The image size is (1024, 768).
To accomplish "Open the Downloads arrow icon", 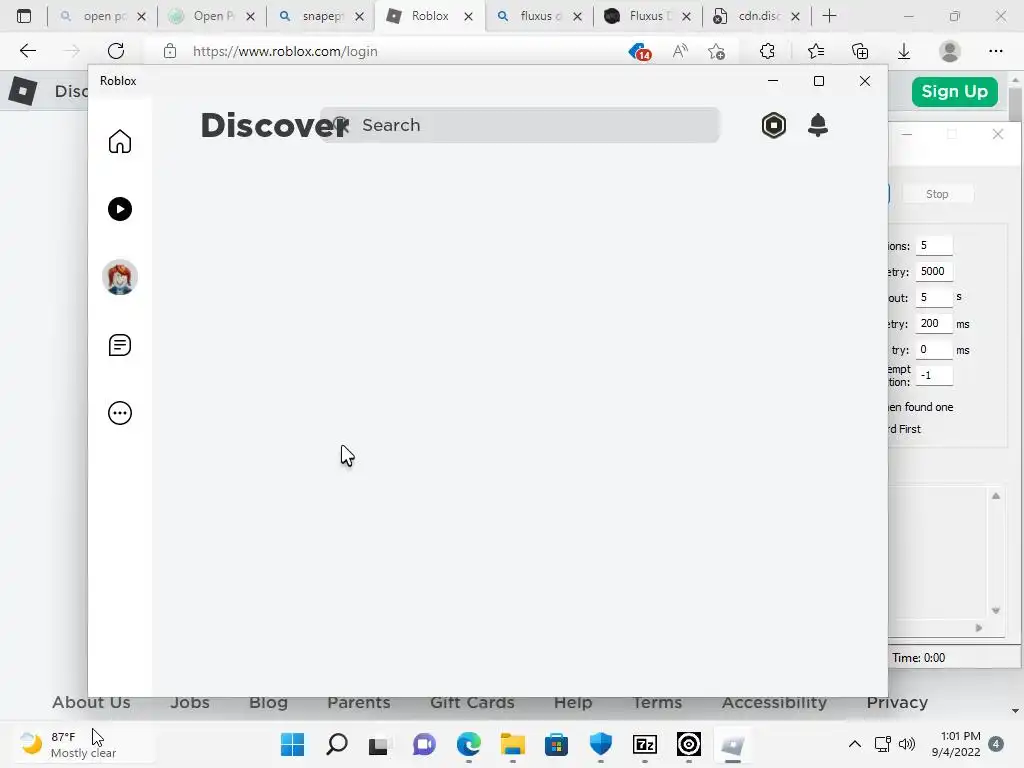I will tap(904, 51).
